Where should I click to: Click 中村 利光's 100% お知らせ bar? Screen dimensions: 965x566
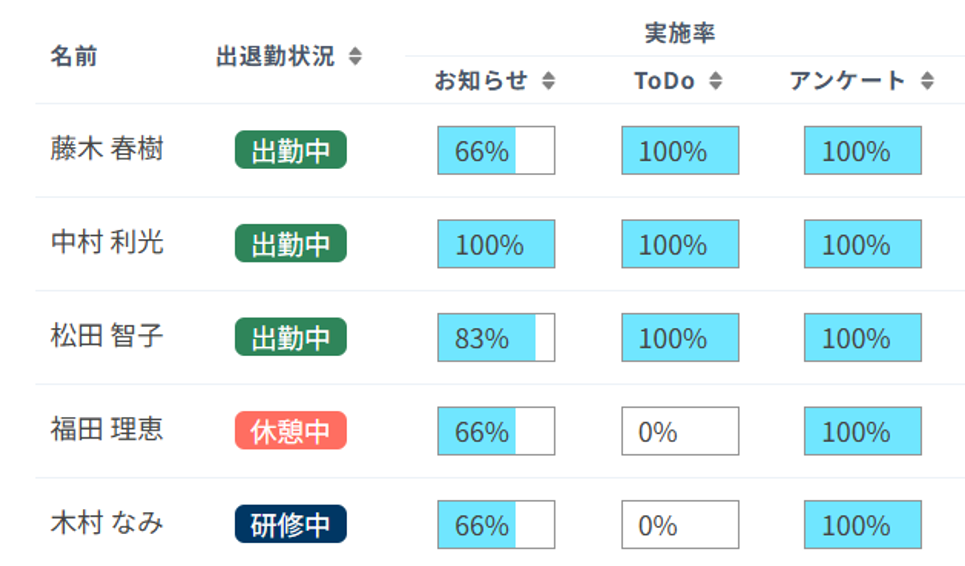click(x=496, y=245)
